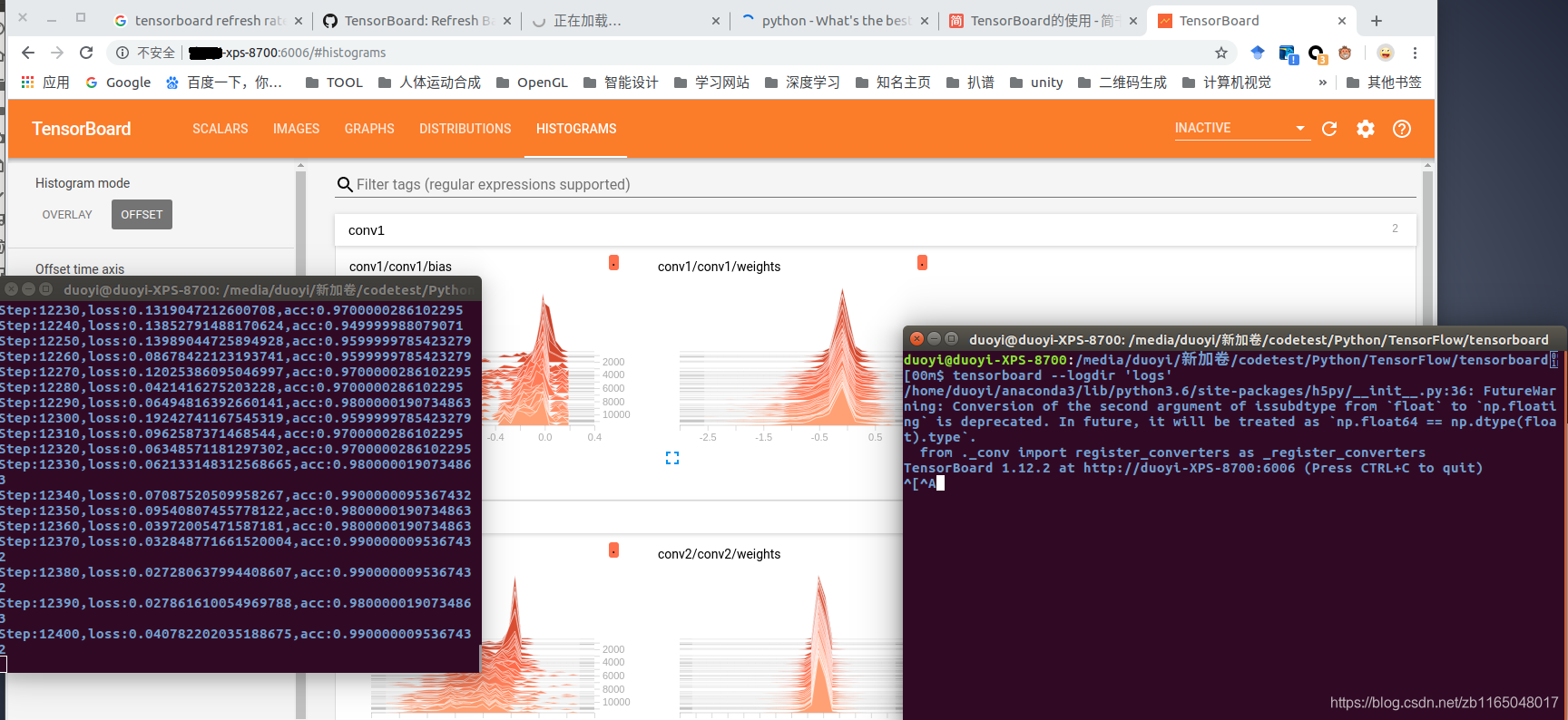Click the 'conv1/conv1/bias' chart title
The width and height of the screenshot is (1568, 720).
coord(400,267)
